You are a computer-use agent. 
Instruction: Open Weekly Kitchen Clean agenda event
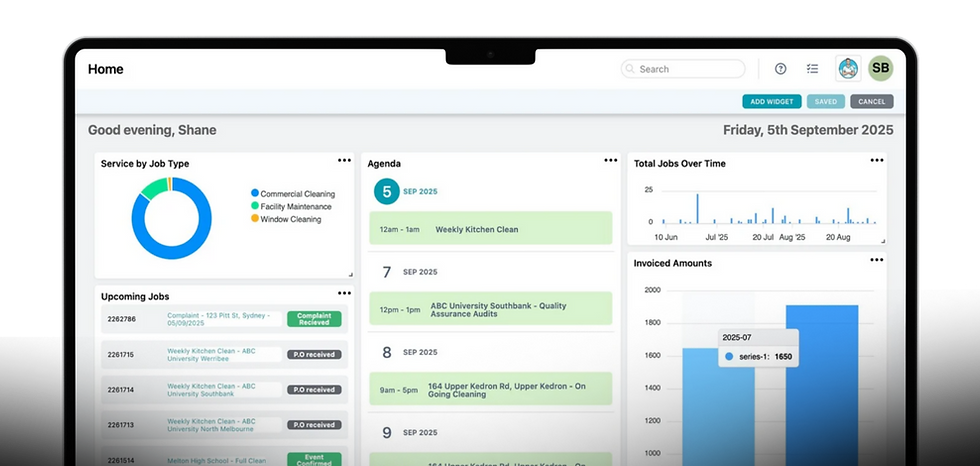click(x=491, y=228)
